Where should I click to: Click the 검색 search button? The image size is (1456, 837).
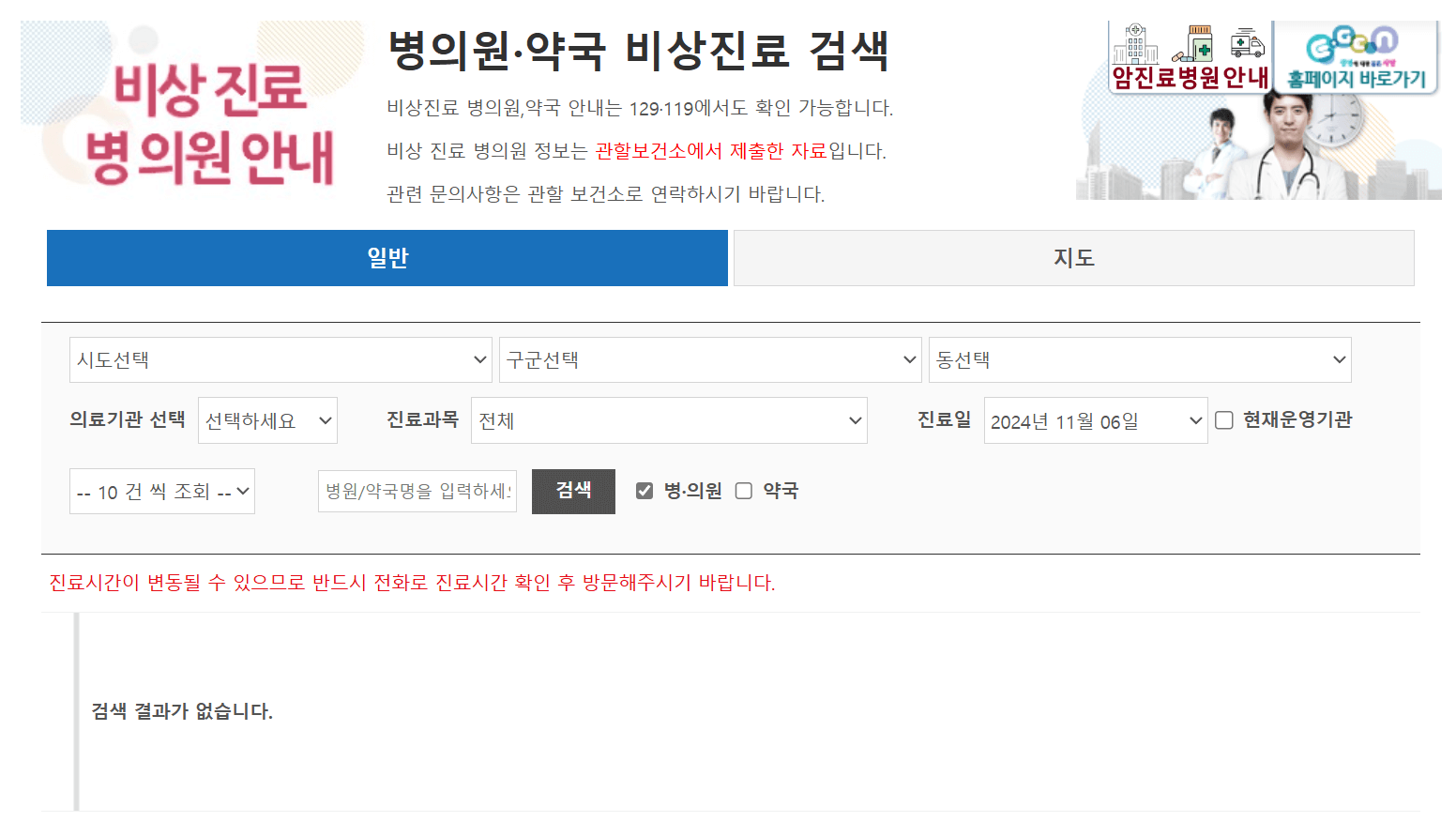pyautogui.click(x=573, y=491)
